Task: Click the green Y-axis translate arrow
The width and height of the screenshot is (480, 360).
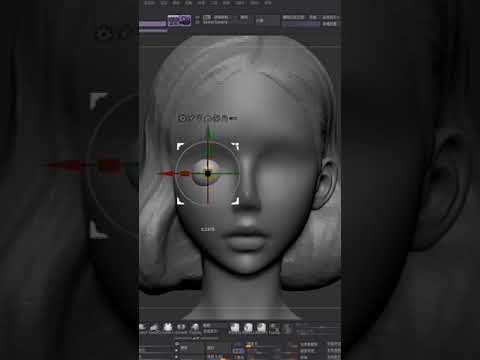Action: click(209, 133)
